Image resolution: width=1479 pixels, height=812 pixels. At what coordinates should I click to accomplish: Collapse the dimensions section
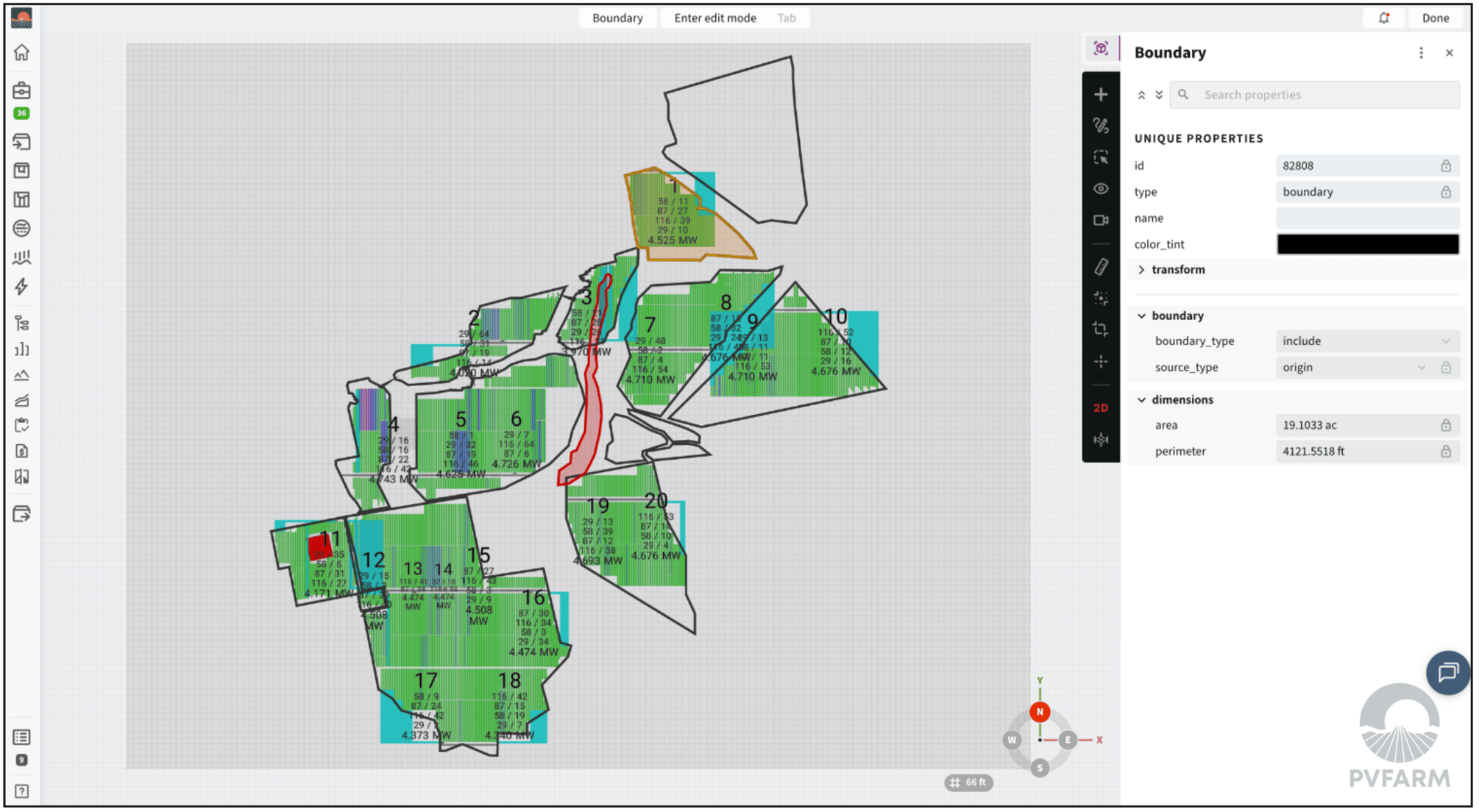pyautogui.click(x=1141, y=399)
